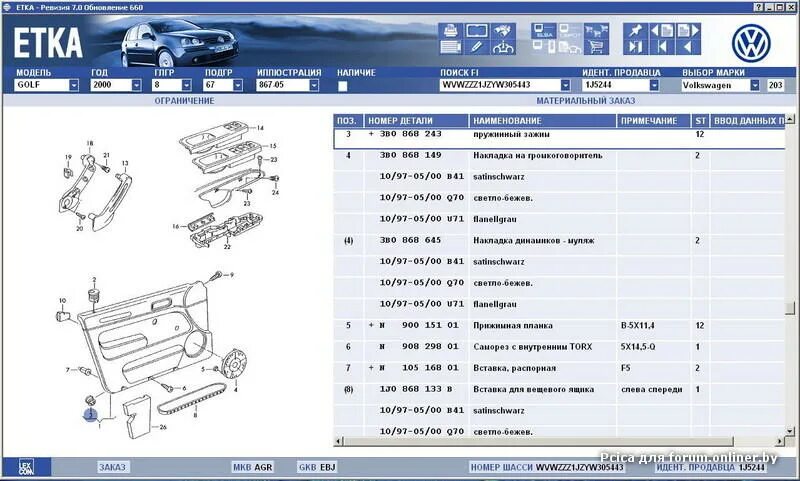
Task: Click the parts list scroll-up arrow
Action: (790, 119)
